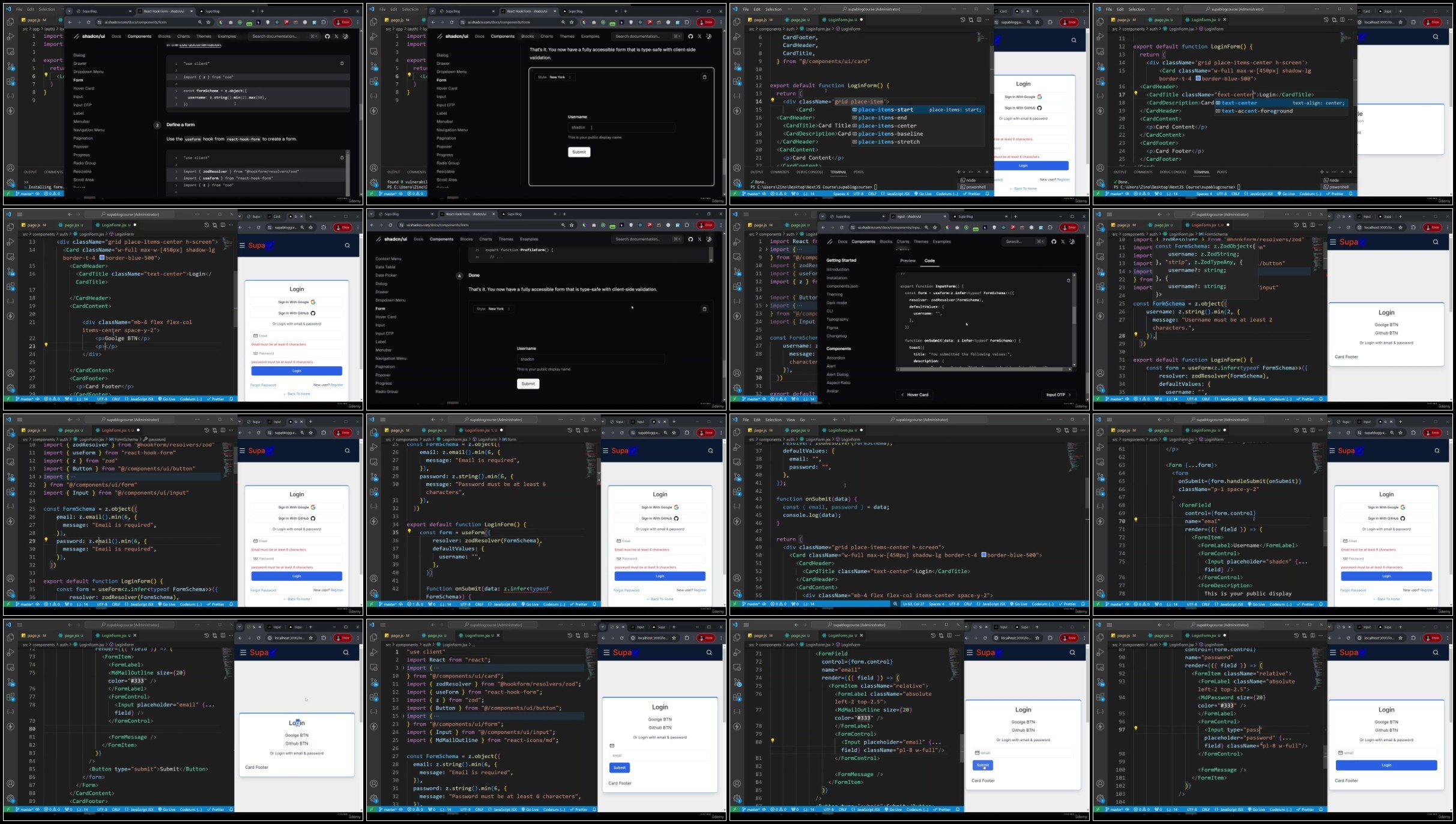
Task: Open the Typography docs link
Action: (x=837, y=319)
